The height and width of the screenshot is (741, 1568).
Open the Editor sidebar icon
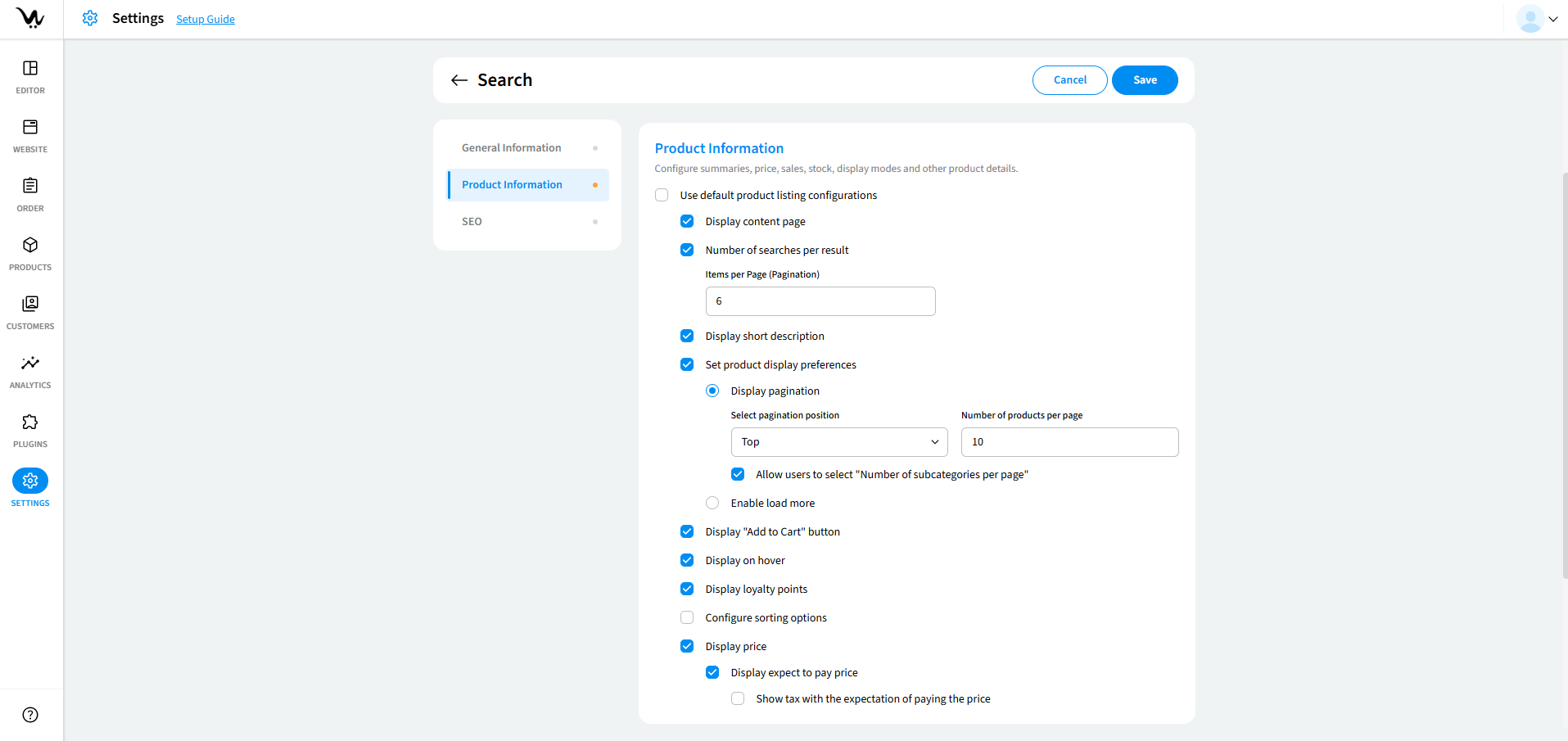[30, 69]
